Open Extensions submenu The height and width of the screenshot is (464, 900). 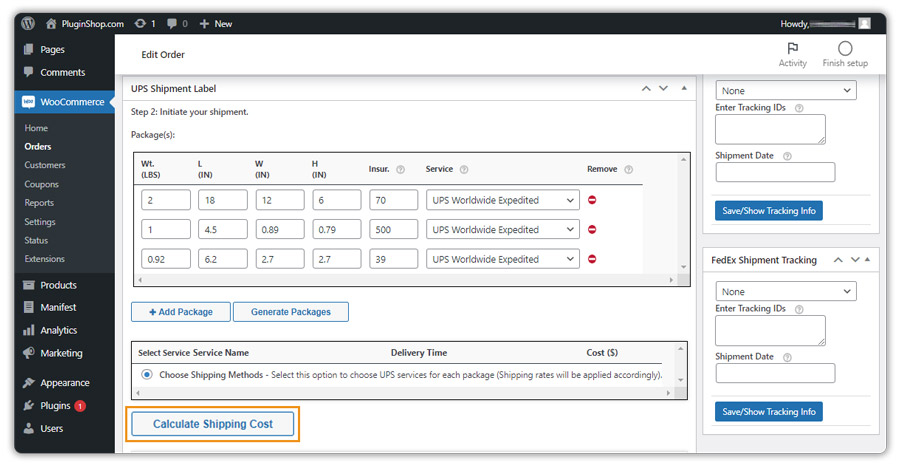pos(44,258)
